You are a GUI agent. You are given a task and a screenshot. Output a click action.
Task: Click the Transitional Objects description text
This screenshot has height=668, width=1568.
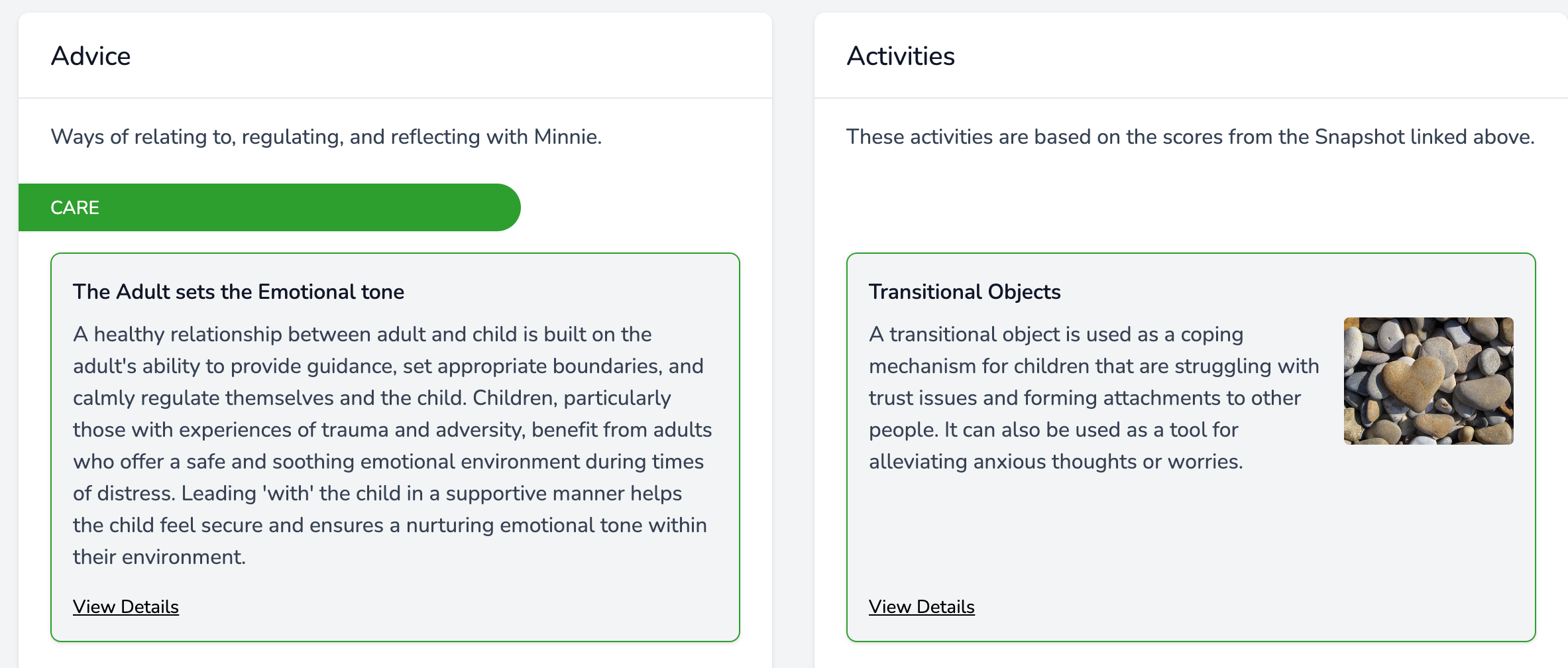[1093, 398]
